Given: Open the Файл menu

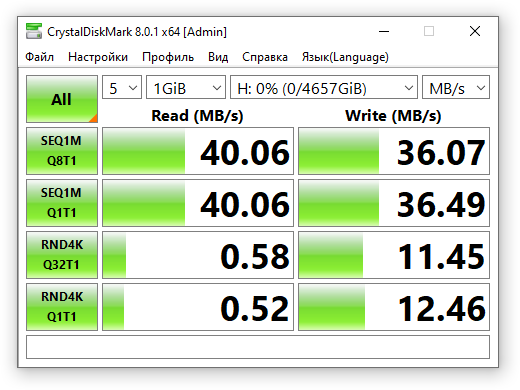Looking at the screenshot, I should pyautogui.click(x=39, y=57).
